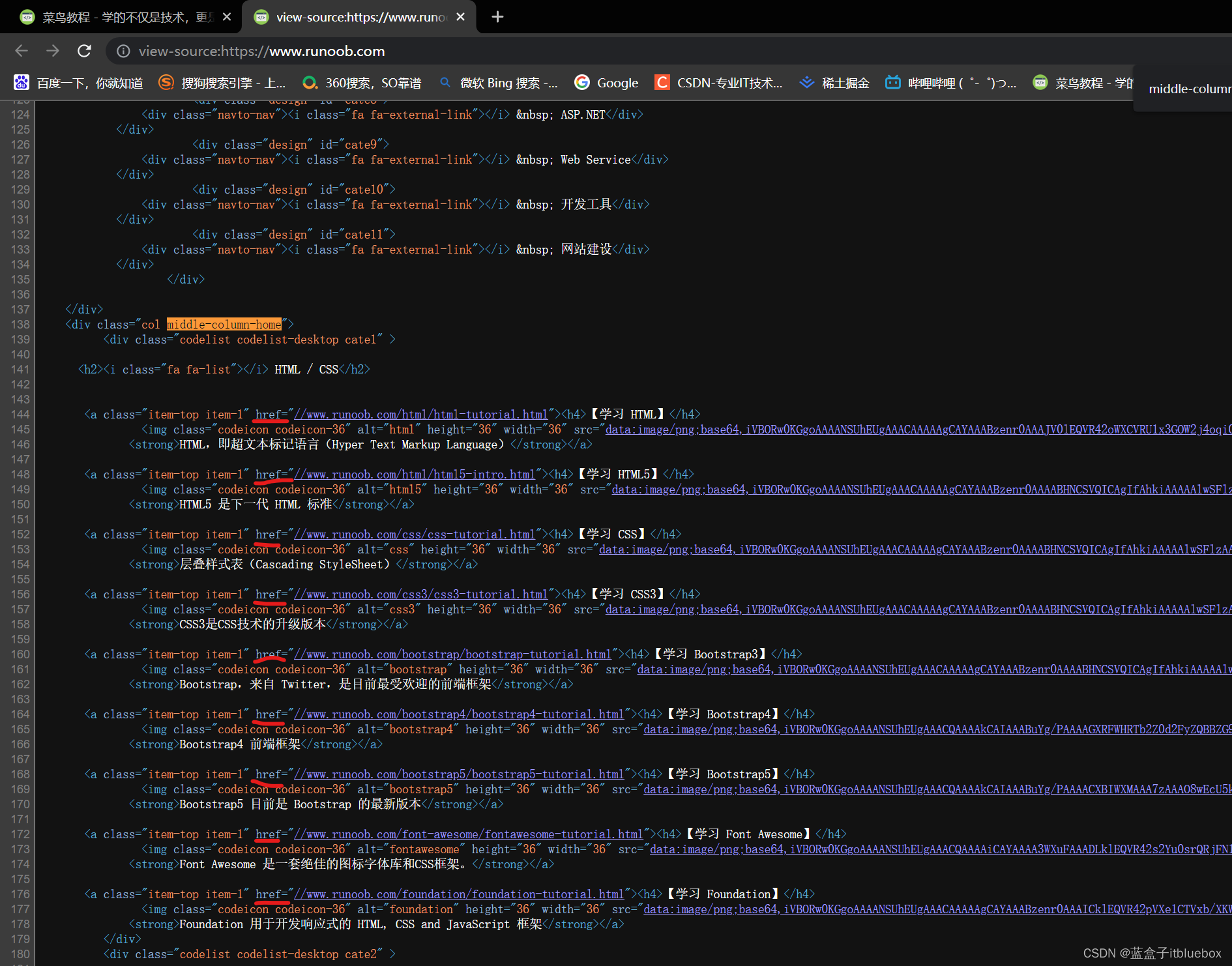Close the view-source tab
This screenshot has height=966, width=1232.
point(461,17)
